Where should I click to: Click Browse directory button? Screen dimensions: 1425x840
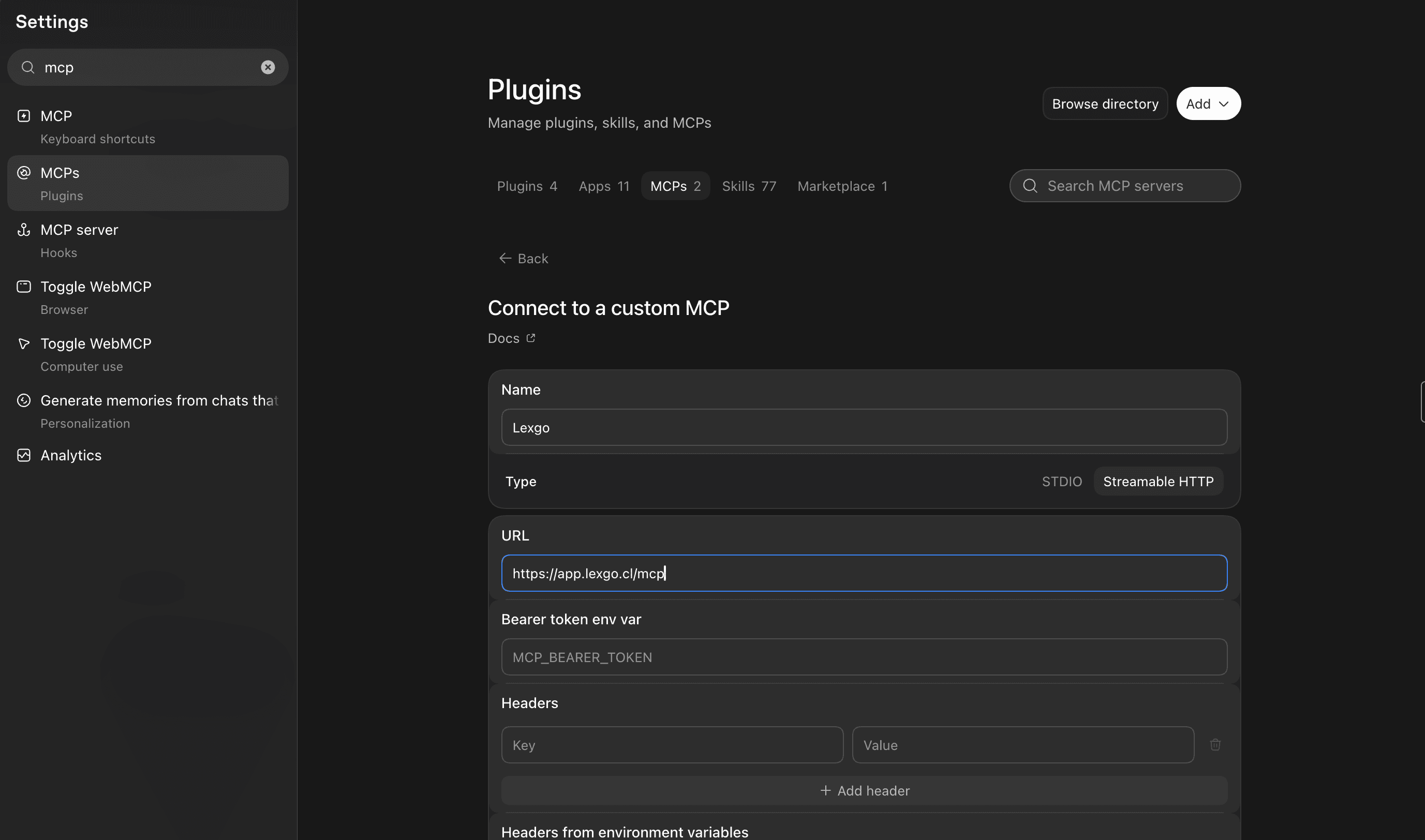pyautogui.click(x=1105, y=103)
